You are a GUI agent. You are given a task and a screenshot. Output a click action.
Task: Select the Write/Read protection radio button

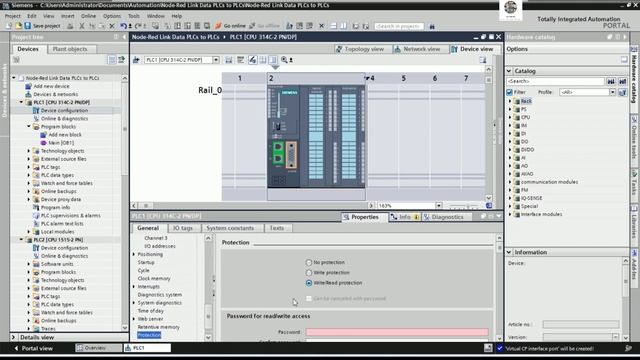point(309,283)
